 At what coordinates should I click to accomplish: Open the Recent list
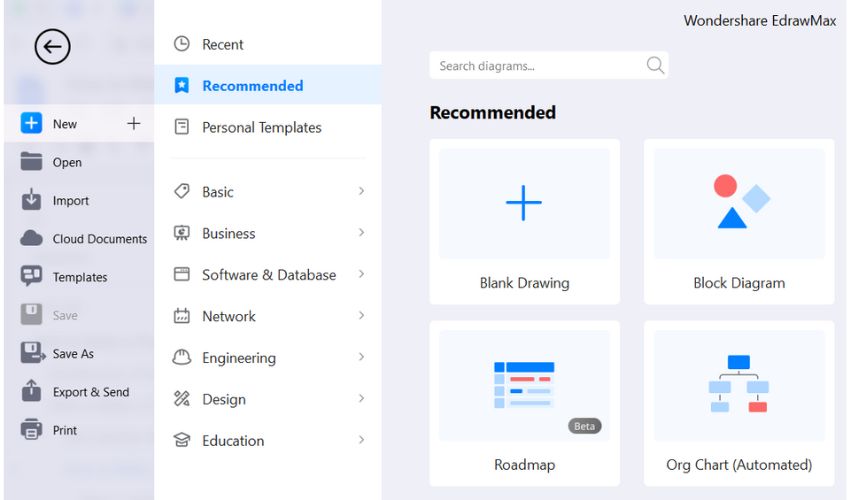(x=222, y=44)
